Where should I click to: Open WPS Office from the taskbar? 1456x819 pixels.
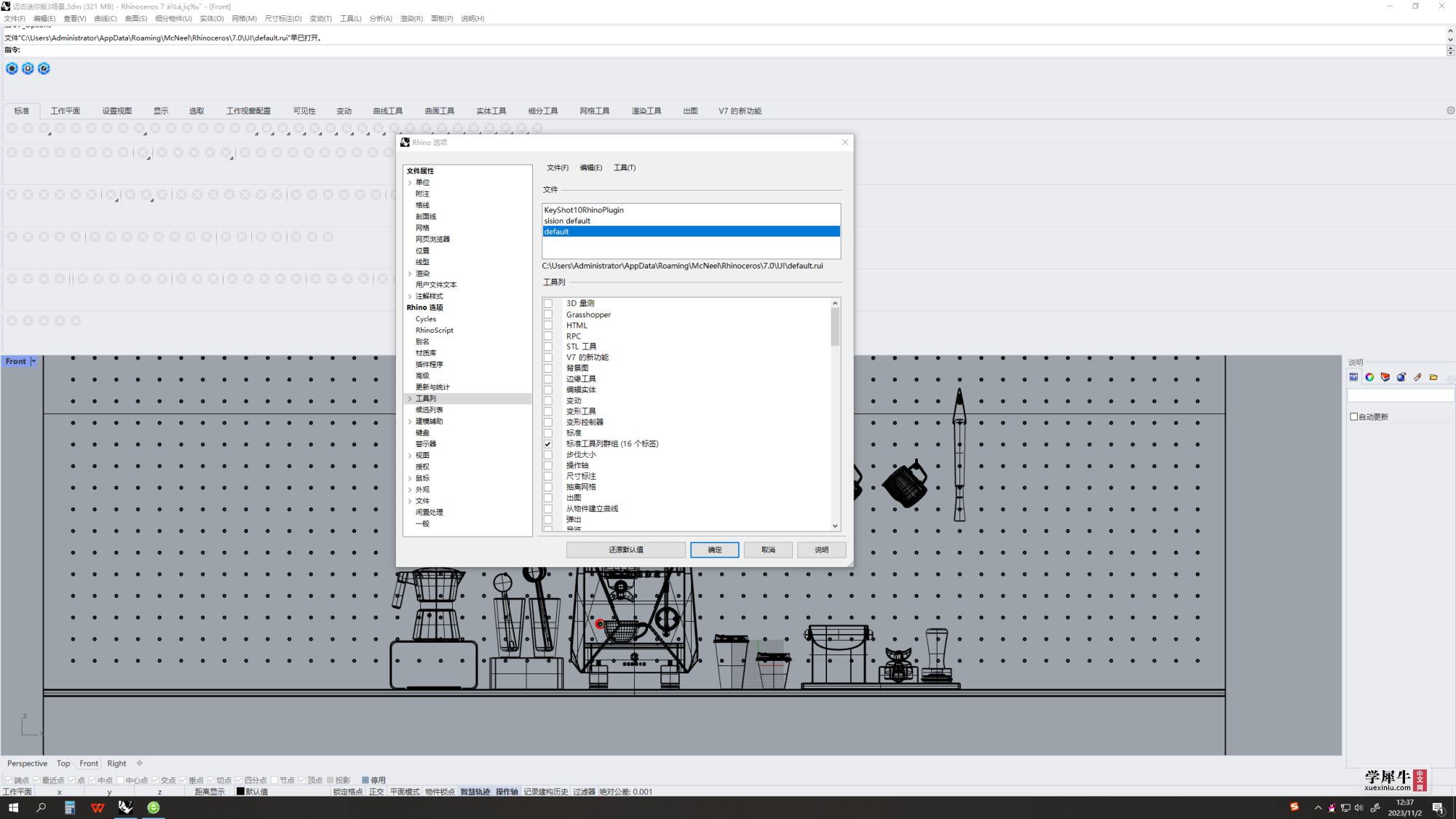point(98,807)
